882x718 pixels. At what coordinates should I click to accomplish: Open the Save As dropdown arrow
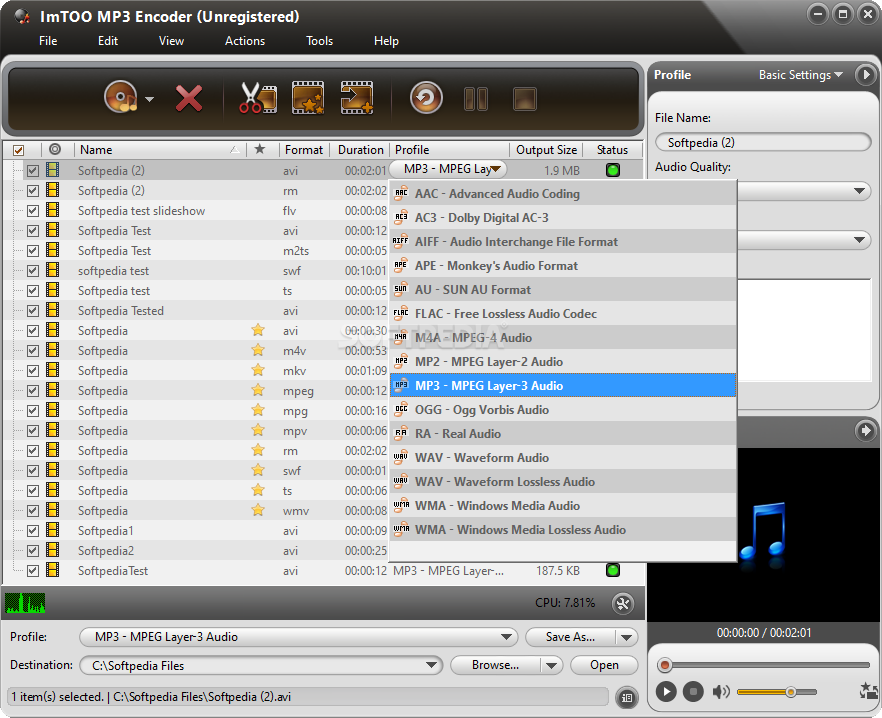pyautogui.click(x=627, y=638)
